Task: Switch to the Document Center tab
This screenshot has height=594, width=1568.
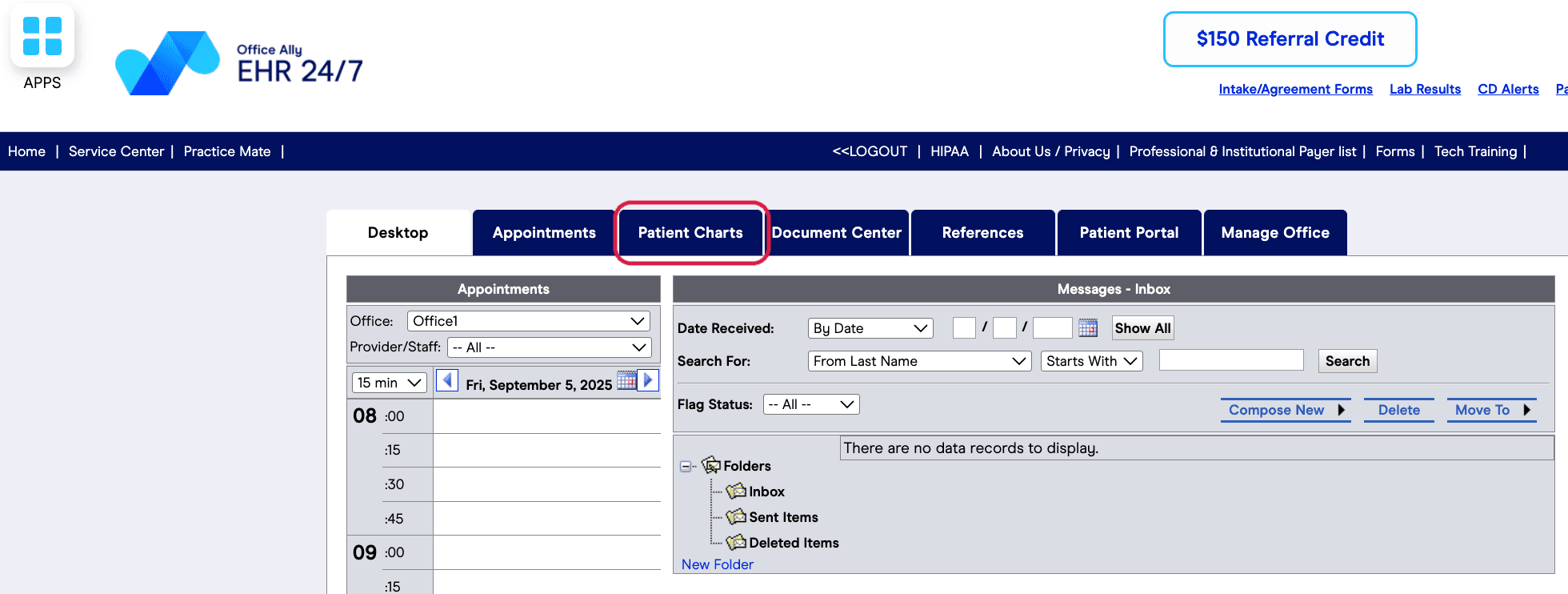Action: [x=837, y=233]
